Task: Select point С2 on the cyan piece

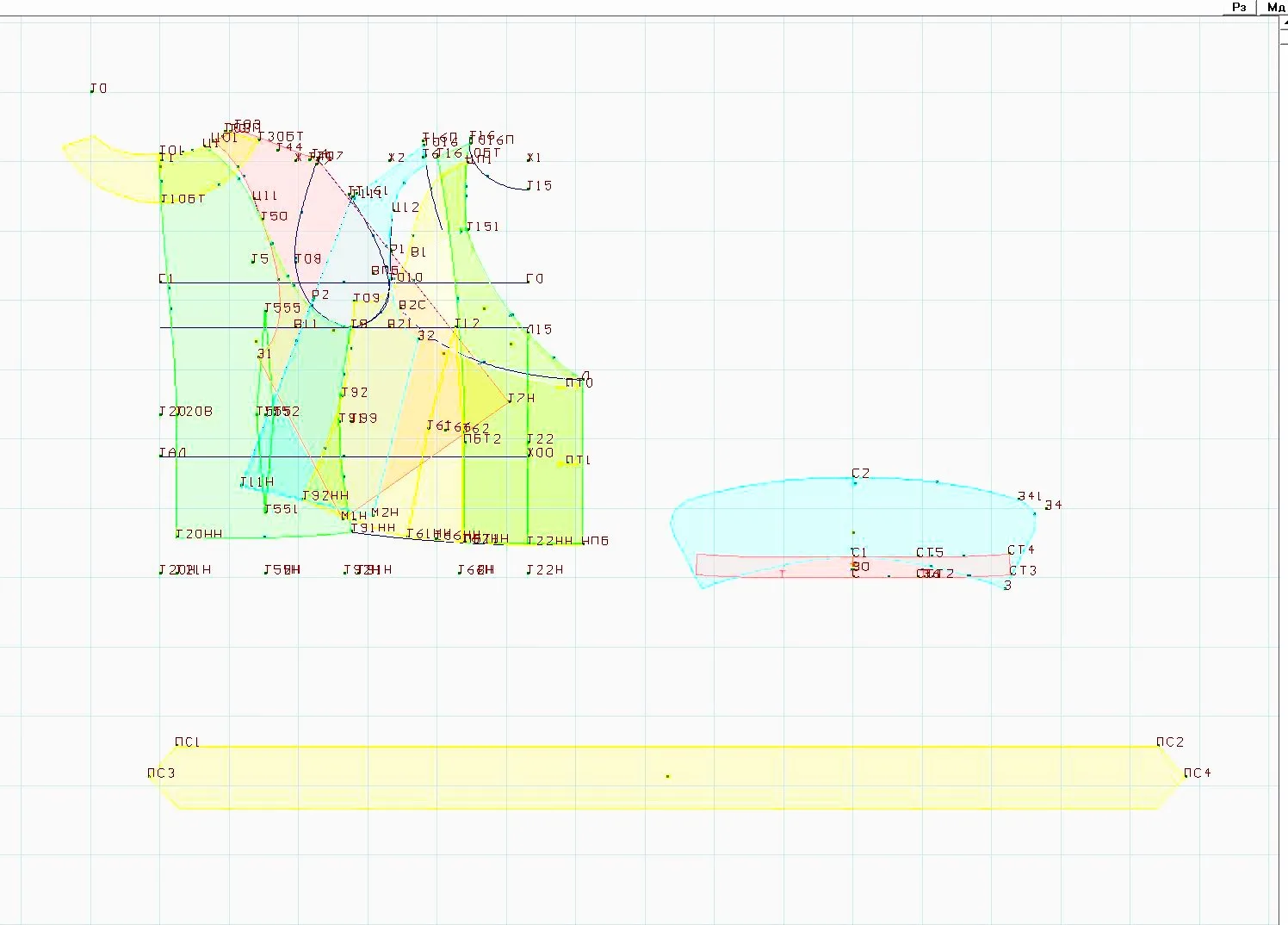Action: (x=860, y=474)
